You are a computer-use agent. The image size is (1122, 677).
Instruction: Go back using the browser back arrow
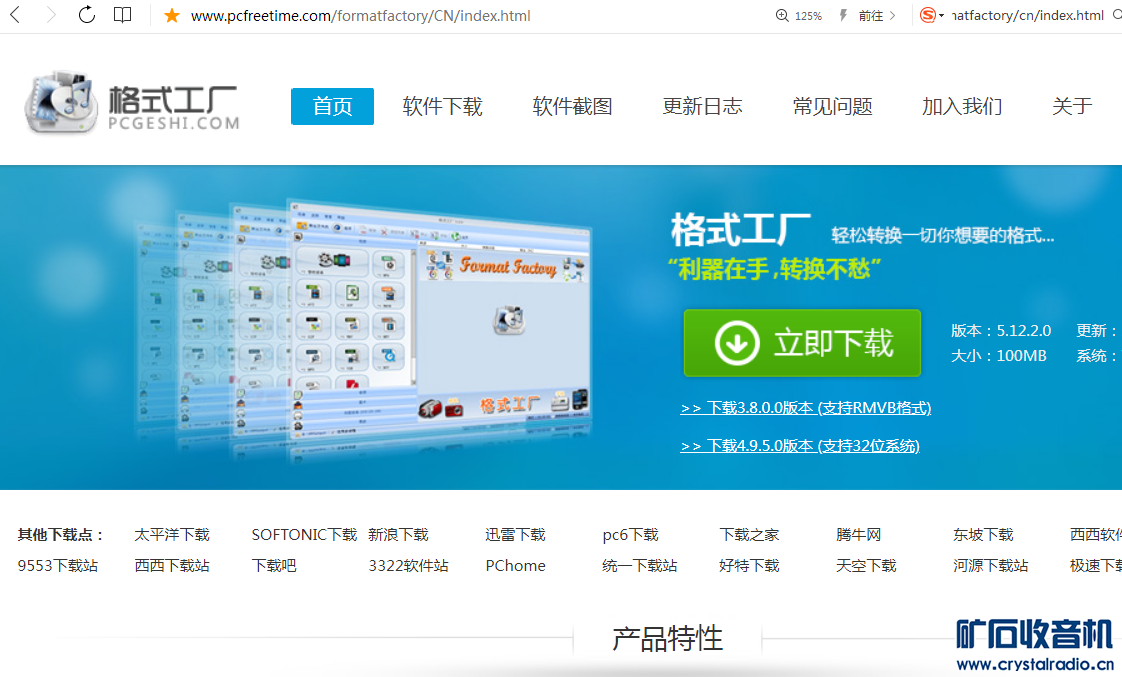(15, 15)
